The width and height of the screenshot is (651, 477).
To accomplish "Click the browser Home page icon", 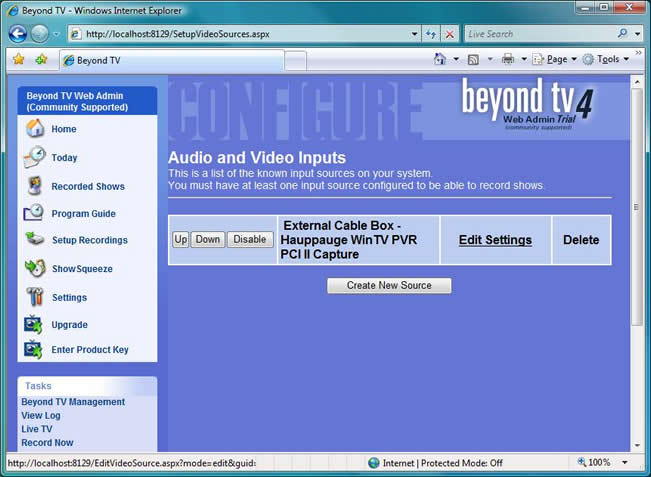I will point(440,59).
